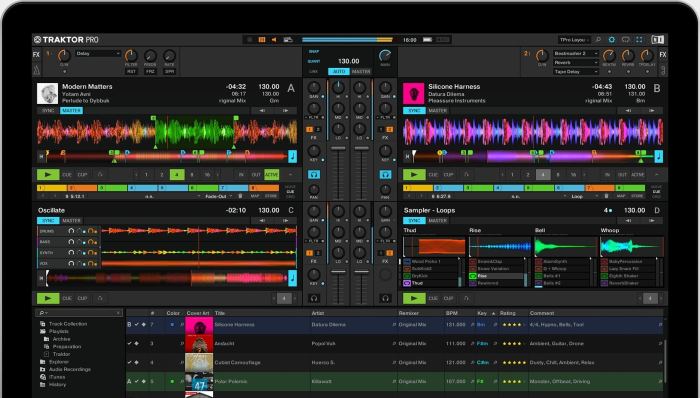Click STORE cue button on Deck A

(271, 196)
